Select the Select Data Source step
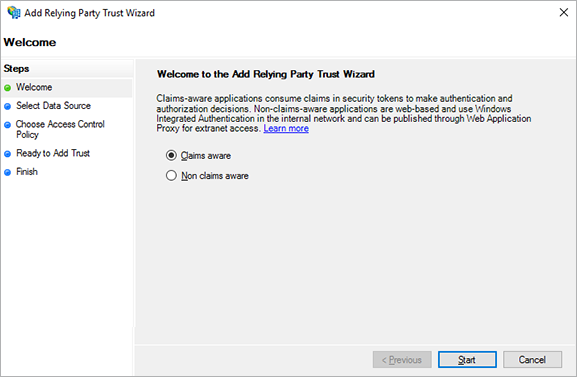The image size is (577, 377). [53, 106]
